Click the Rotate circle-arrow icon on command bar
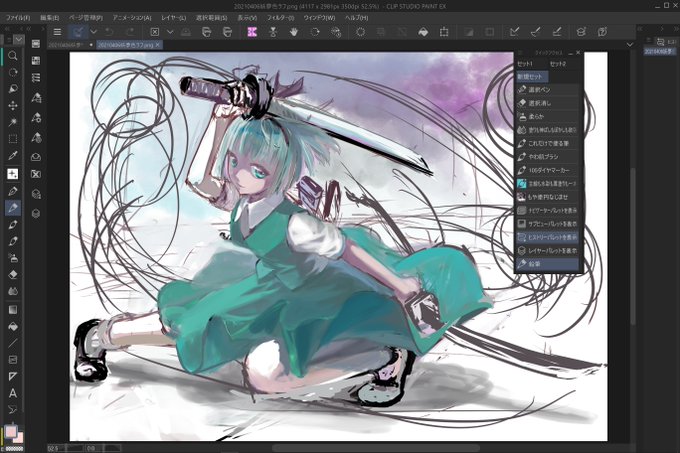This screenshot has width=680, height=453. 315,32
